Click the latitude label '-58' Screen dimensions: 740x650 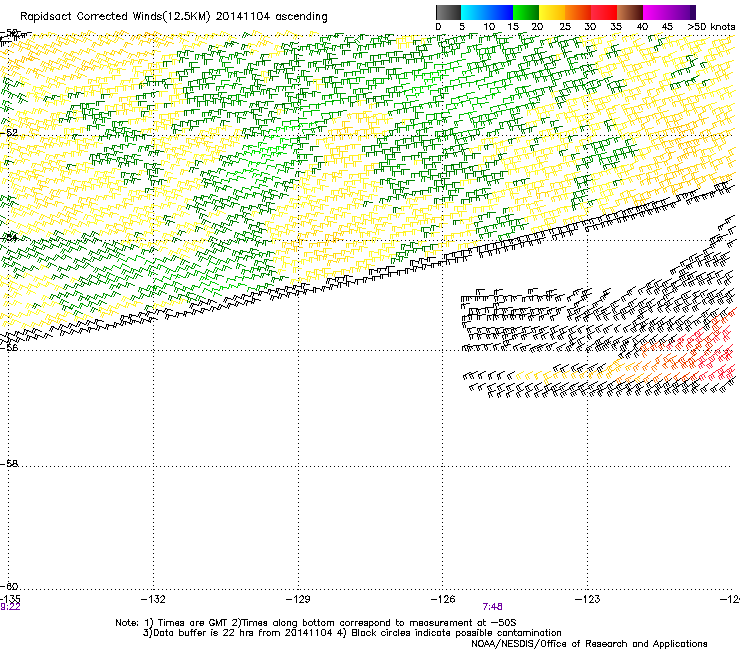(9, 464)
